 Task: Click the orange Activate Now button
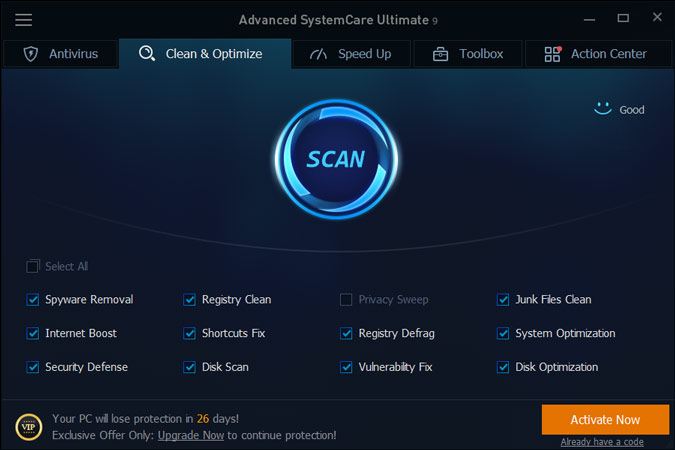[x=605, y=419]
